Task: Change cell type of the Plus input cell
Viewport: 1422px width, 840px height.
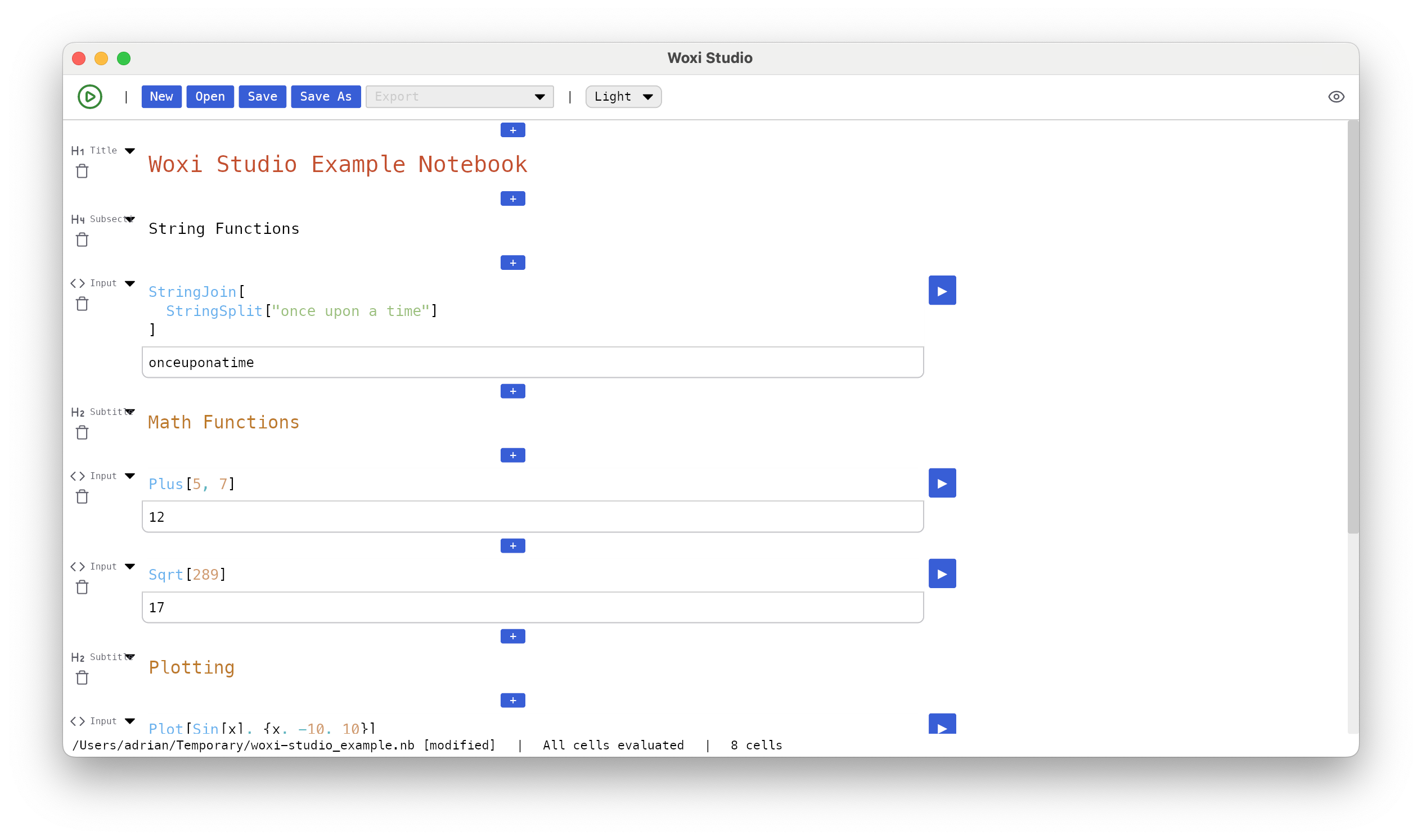Action: tap(130, 476)
